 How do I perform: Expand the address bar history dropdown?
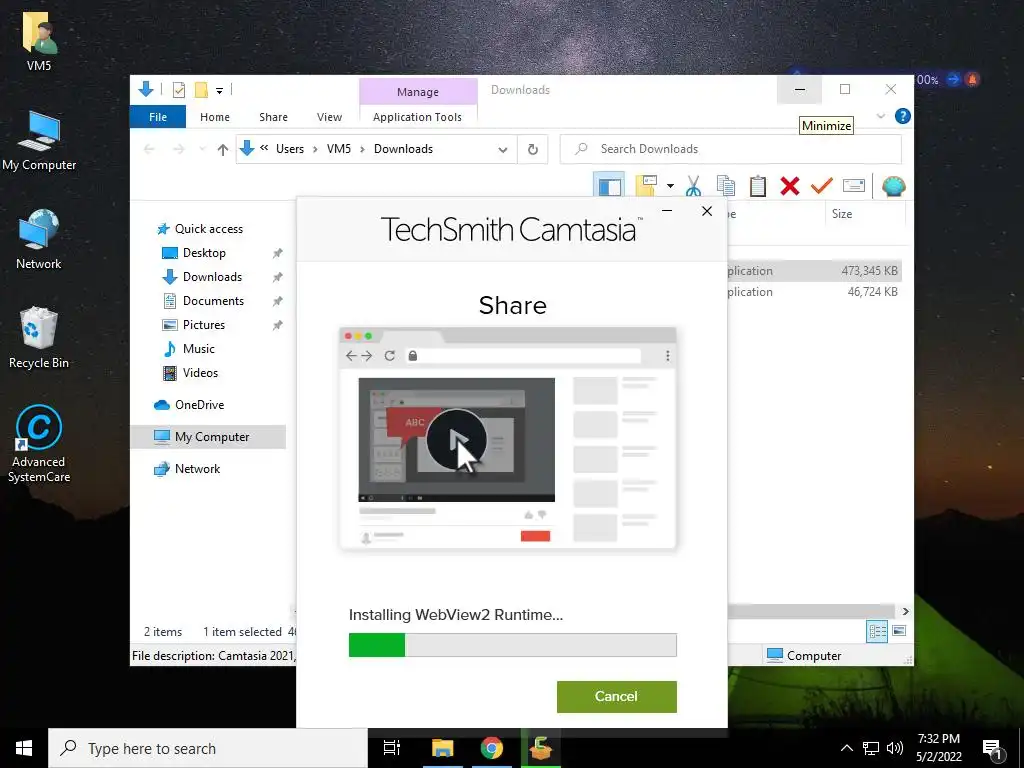click(503, 150)
